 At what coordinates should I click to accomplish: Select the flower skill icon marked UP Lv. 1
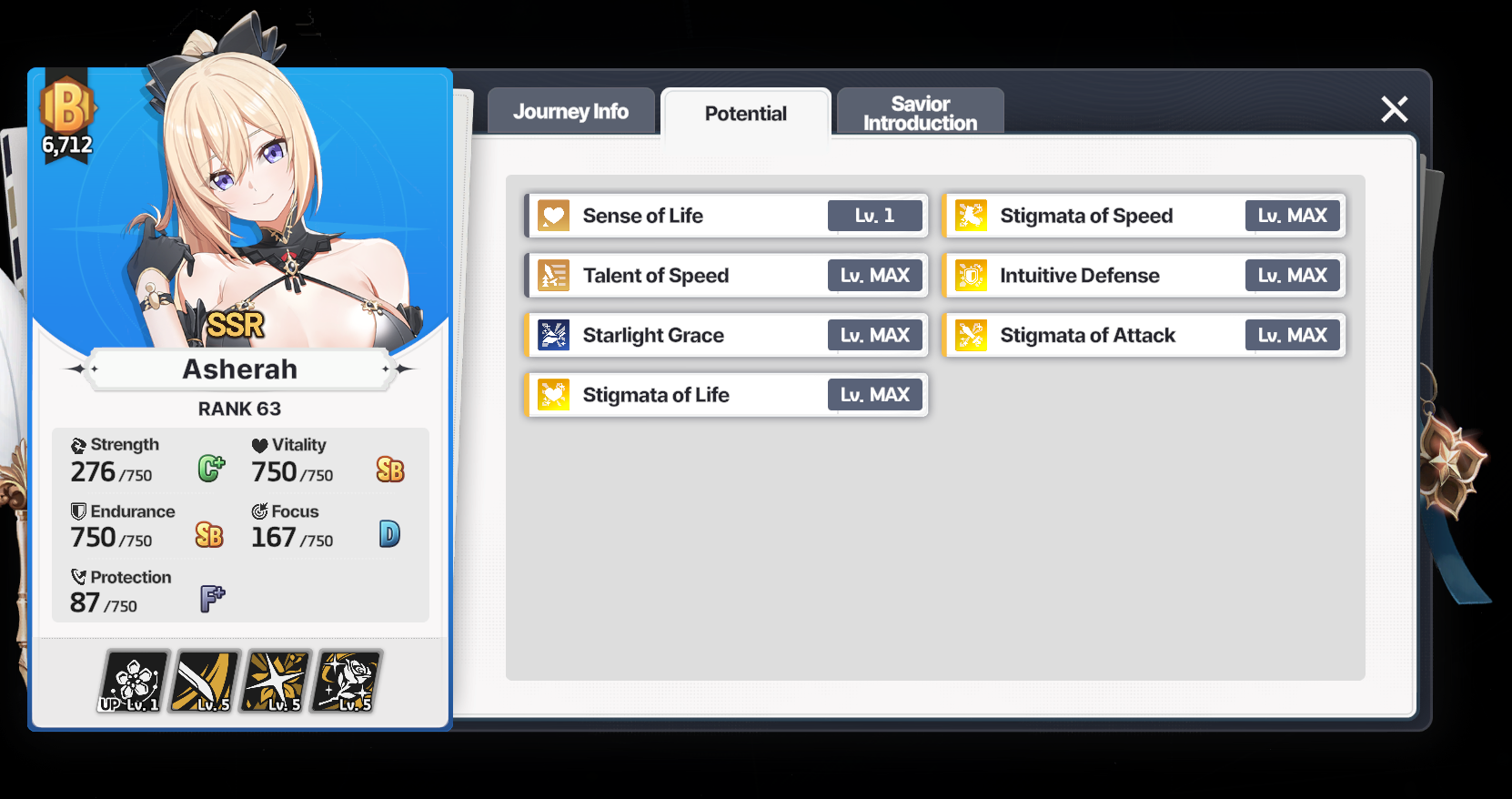pos(135,681)
